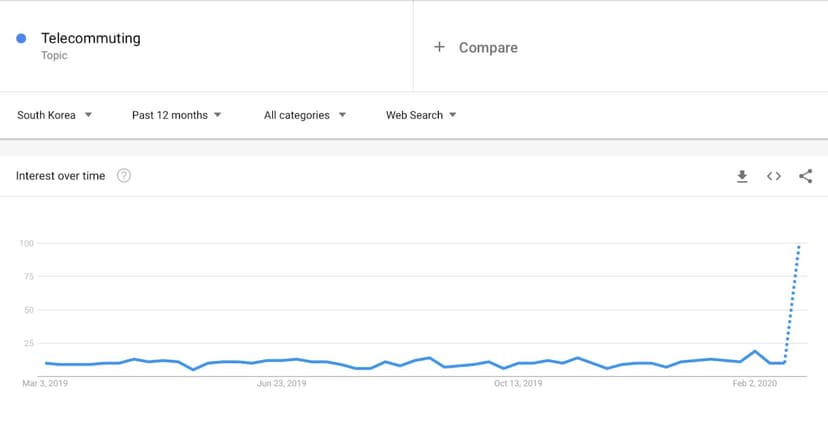Click the Feb 2, 2020 axis label
Image resolution: width=828 pixels, height=438 pixels.
click(755, 384)
